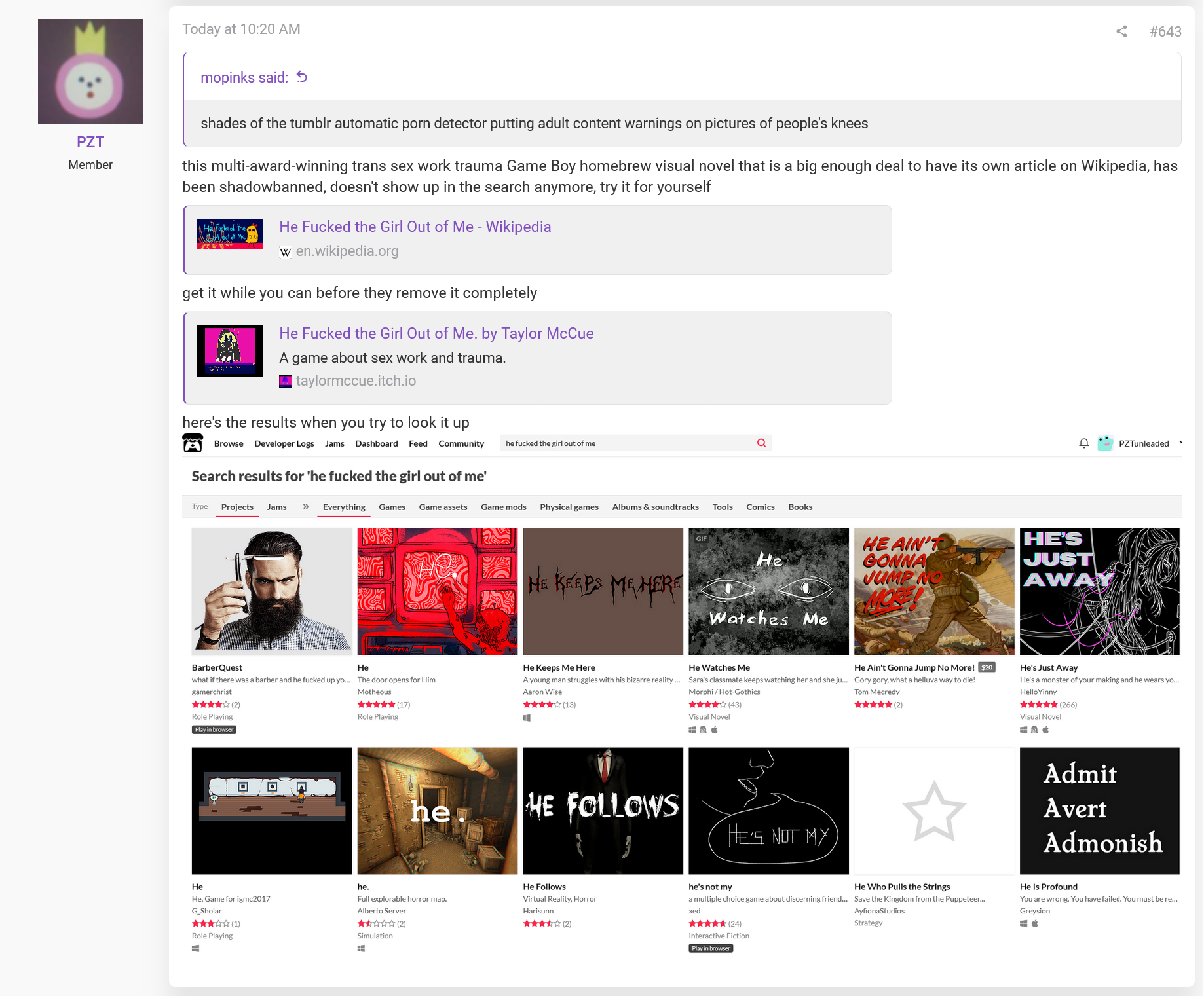Open He's Just Away title link
The height and width of the screenshot is (996, 1204).
coord(1049,667)
